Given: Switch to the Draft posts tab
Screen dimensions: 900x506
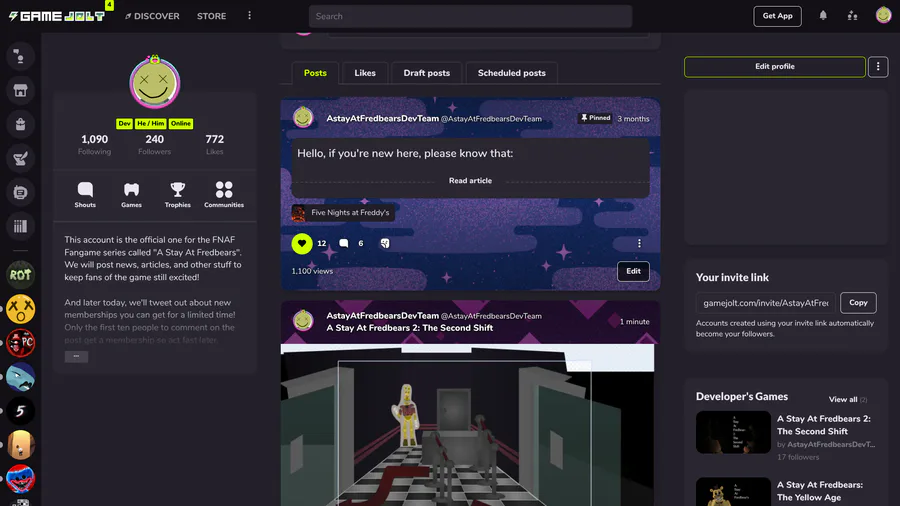Looking at the screenshot, I should [426, 73].
